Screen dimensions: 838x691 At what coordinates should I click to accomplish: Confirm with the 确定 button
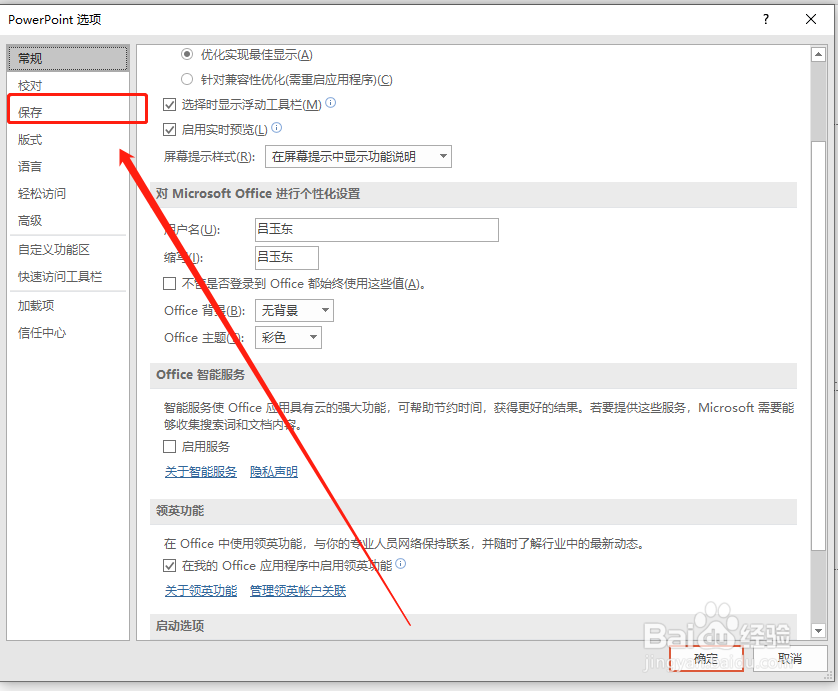pyautogui.click(x=706, y=658)
